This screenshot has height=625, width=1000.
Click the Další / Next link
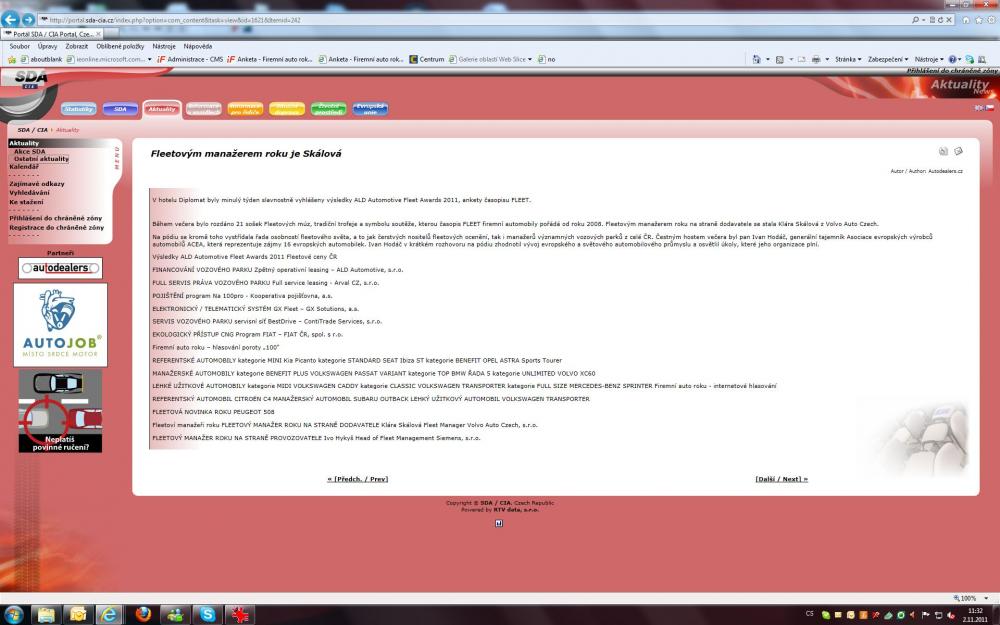click(781, 479)
